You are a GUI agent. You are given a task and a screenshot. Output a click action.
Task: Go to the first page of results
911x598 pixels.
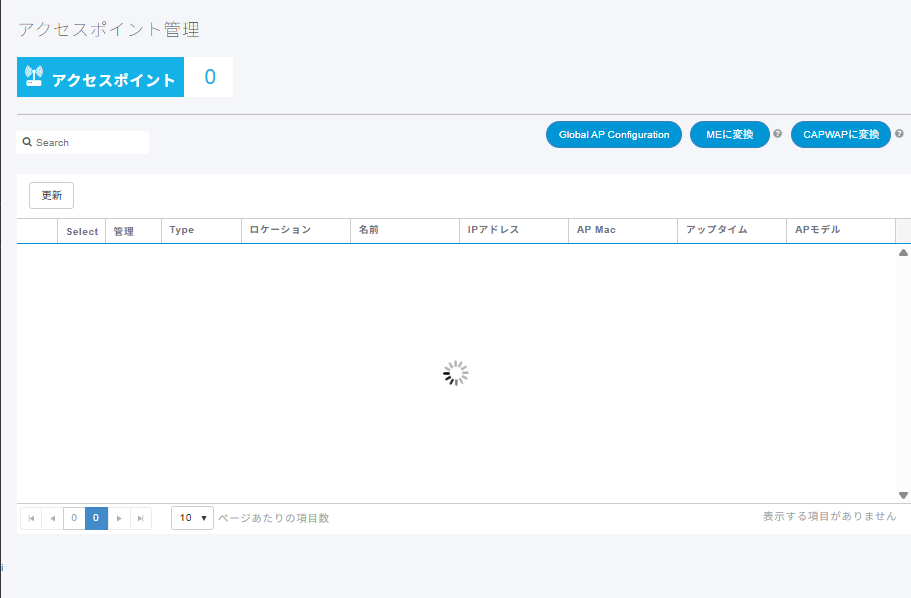(x=31, y=518)
